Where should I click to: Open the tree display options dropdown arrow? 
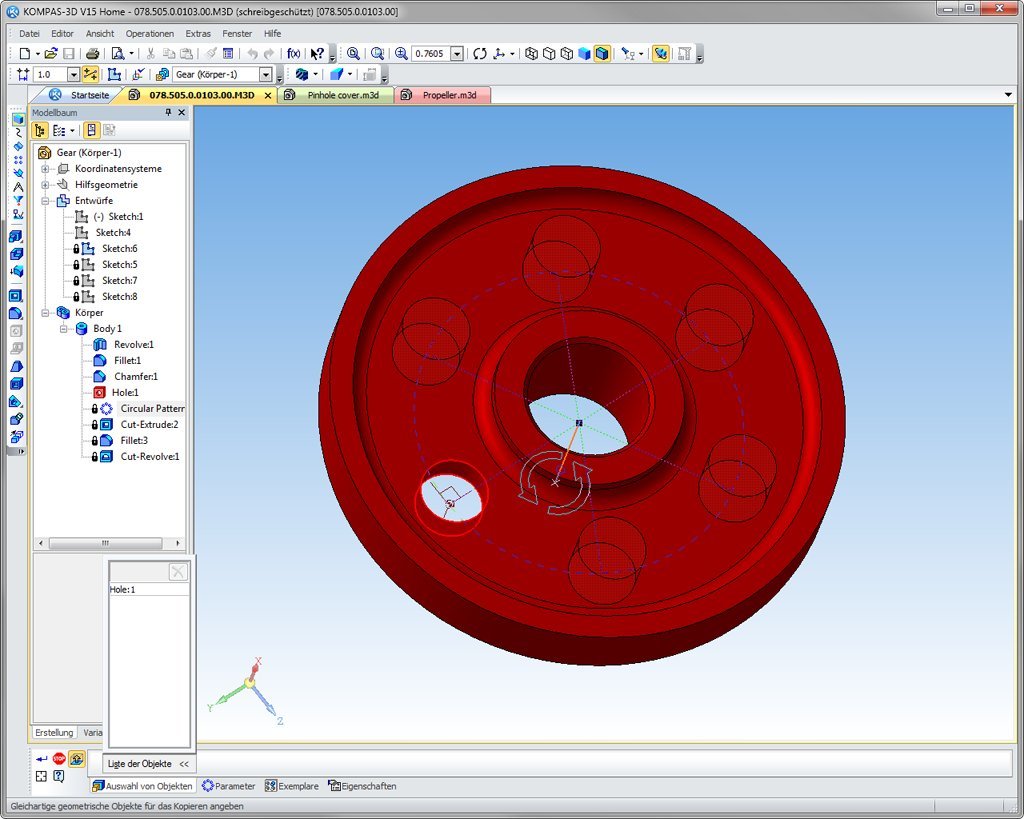(72, 131)
